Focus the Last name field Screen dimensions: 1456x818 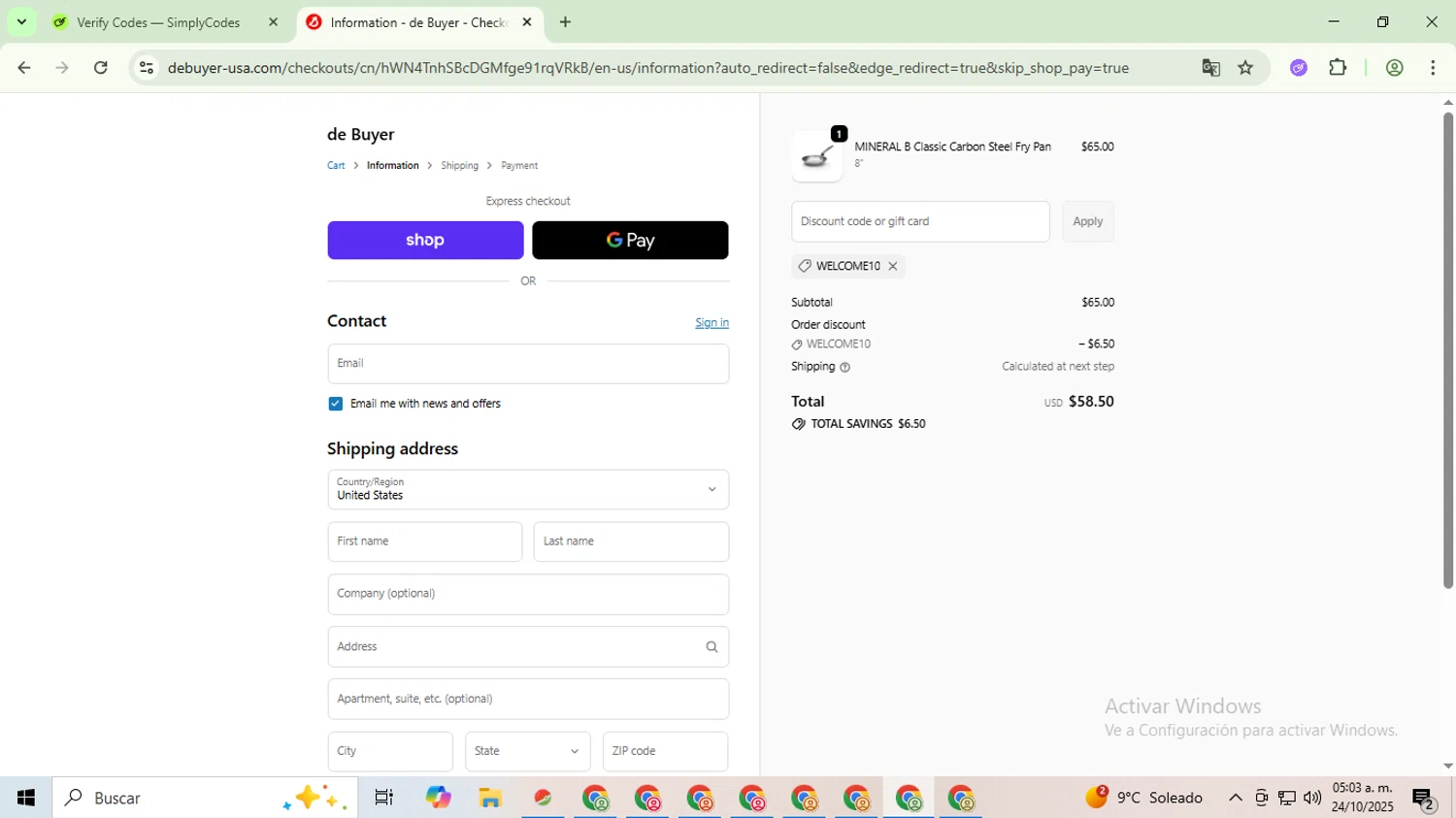point(631,542)
